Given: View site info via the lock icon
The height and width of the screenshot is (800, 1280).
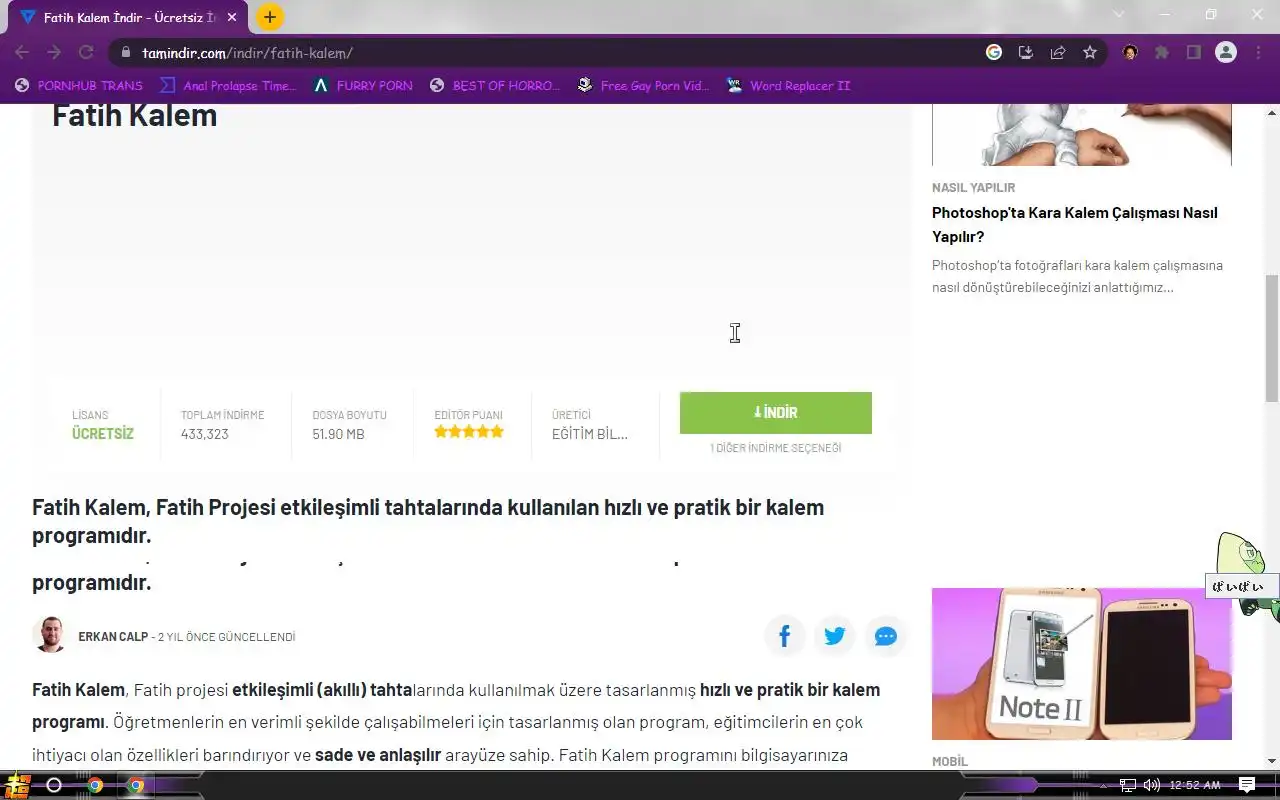Looking at the screenshot, I should 126,53.
